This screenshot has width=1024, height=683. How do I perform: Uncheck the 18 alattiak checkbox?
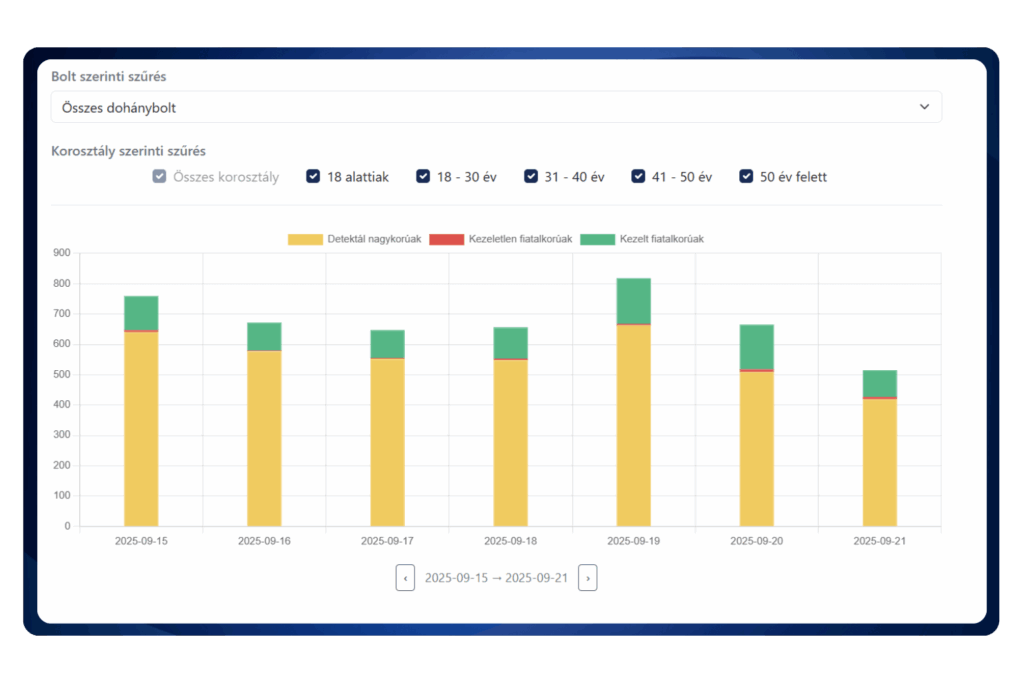tap(313, 177)
